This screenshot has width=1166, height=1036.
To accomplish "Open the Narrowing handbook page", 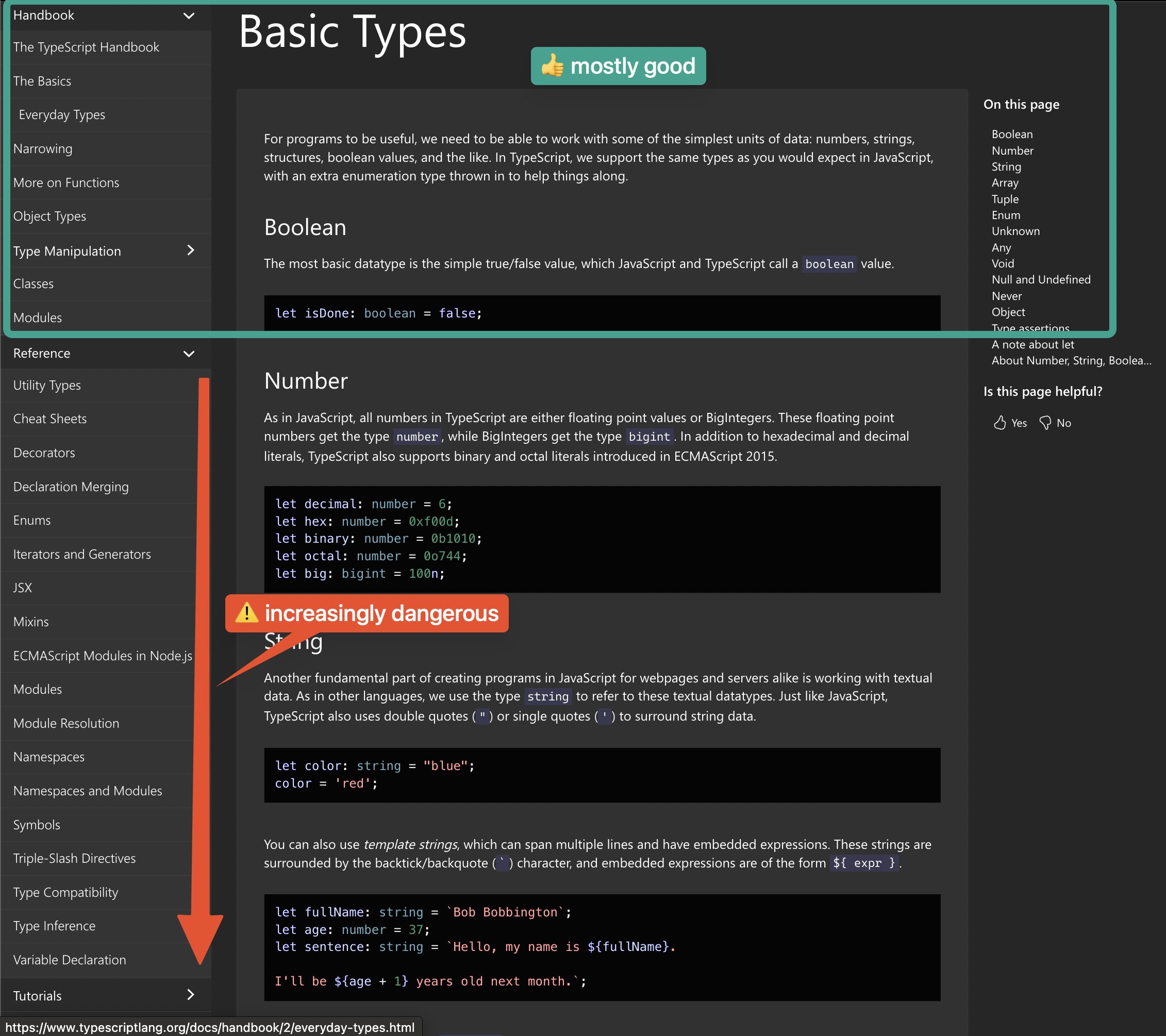I will [x=43, y=149].
